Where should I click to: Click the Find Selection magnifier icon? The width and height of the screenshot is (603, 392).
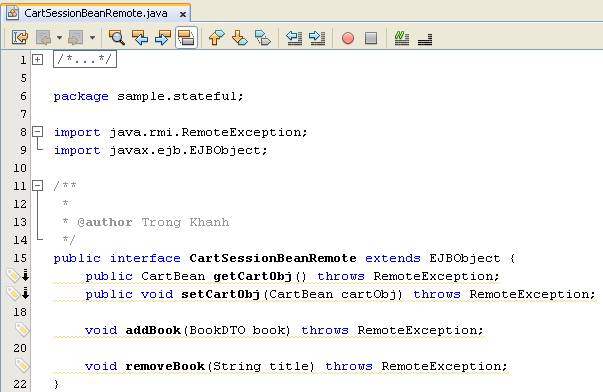click(116, 38)
